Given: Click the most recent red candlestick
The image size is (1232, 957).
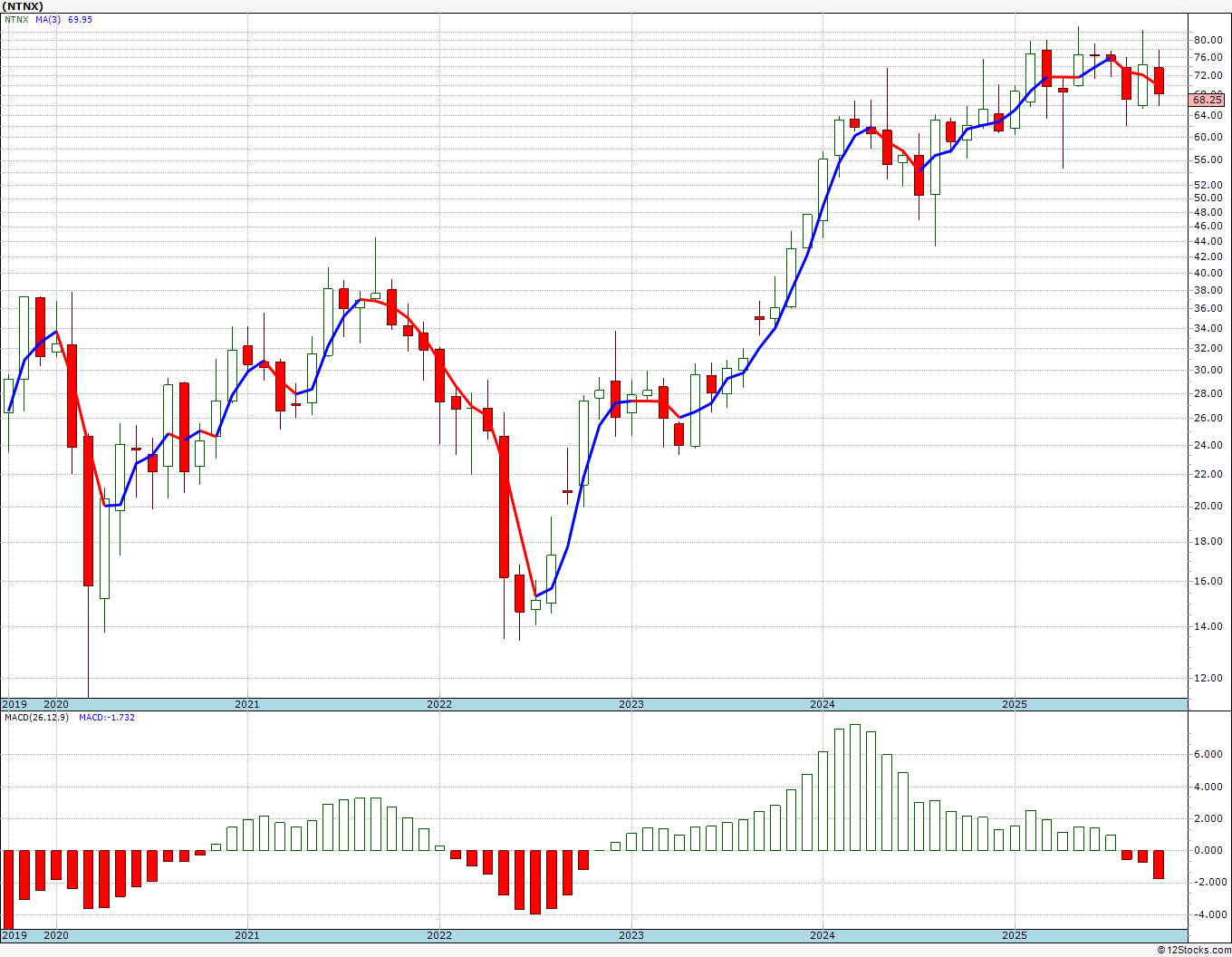Looking at the screenshot, I should pyautogui.click(x=1159, y=81).
